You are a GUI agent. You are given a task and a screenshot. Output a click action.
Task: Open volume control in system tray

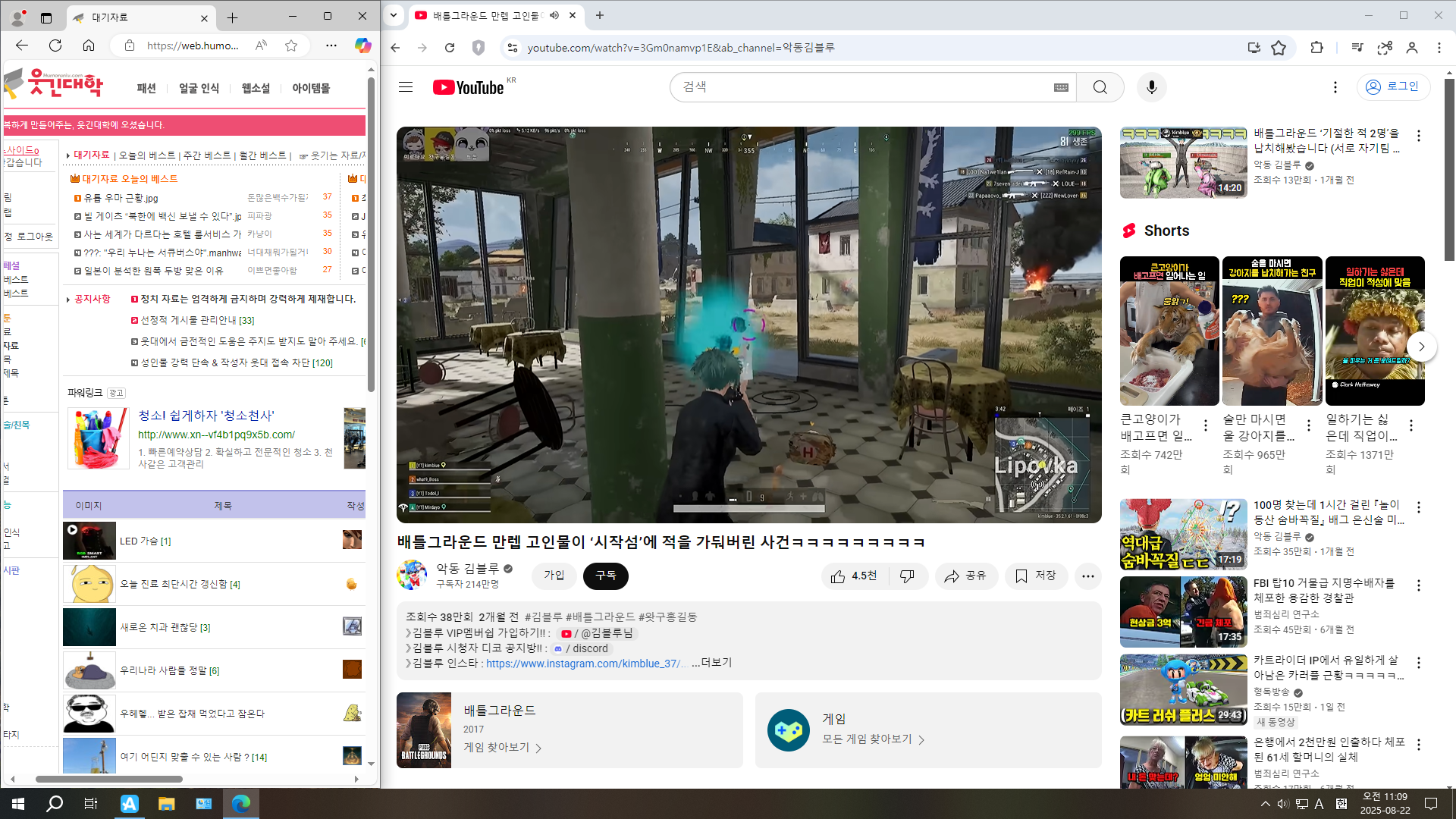click(x=1282, y=804)
